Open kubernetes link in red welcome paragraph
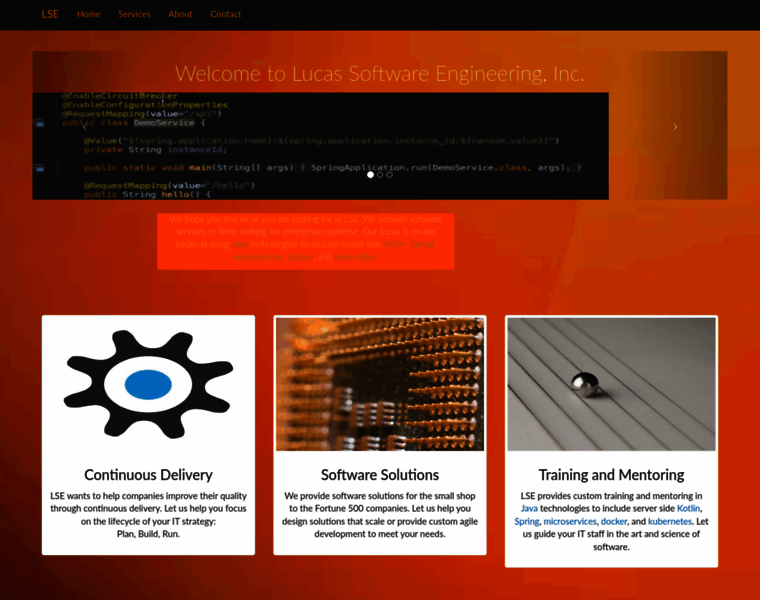 [x=355, y=257]
